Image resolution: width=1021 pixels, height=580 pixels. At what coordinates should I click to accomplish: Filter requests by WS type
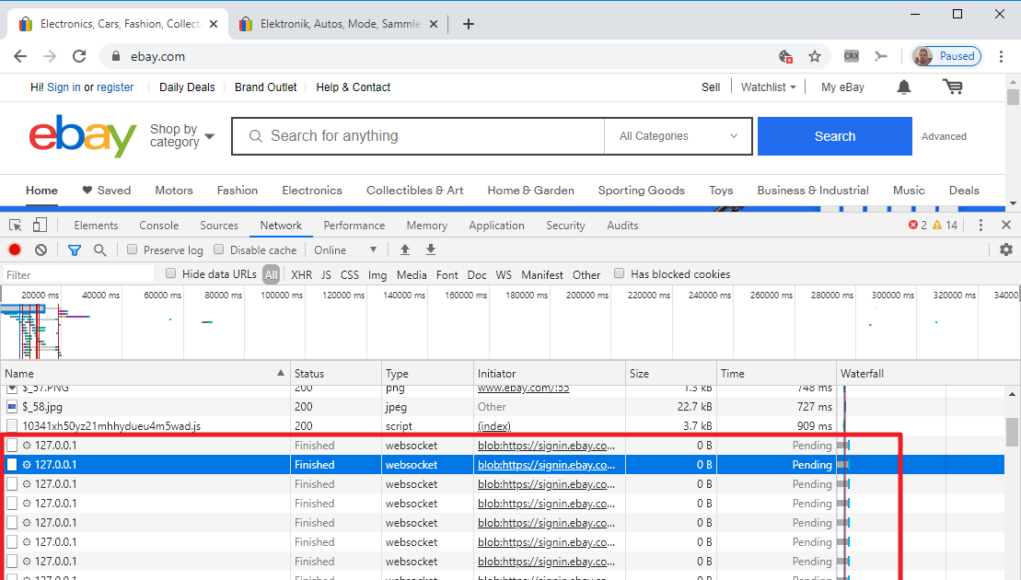pyautogui.click(x=503, y=275)
